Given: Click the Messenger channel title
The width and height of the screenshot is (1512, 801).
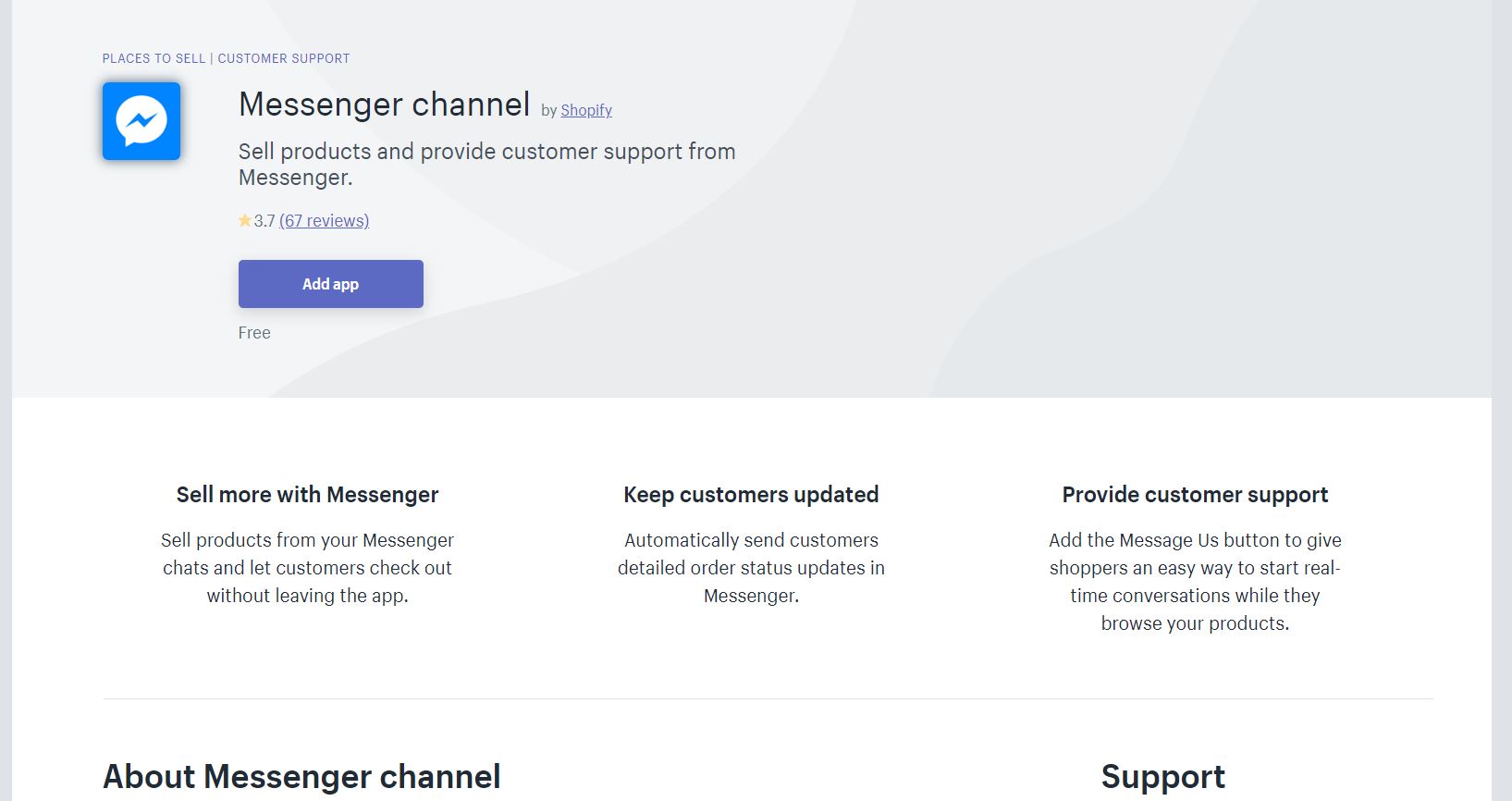Looking at the screenshot, I should pos(385,105).
